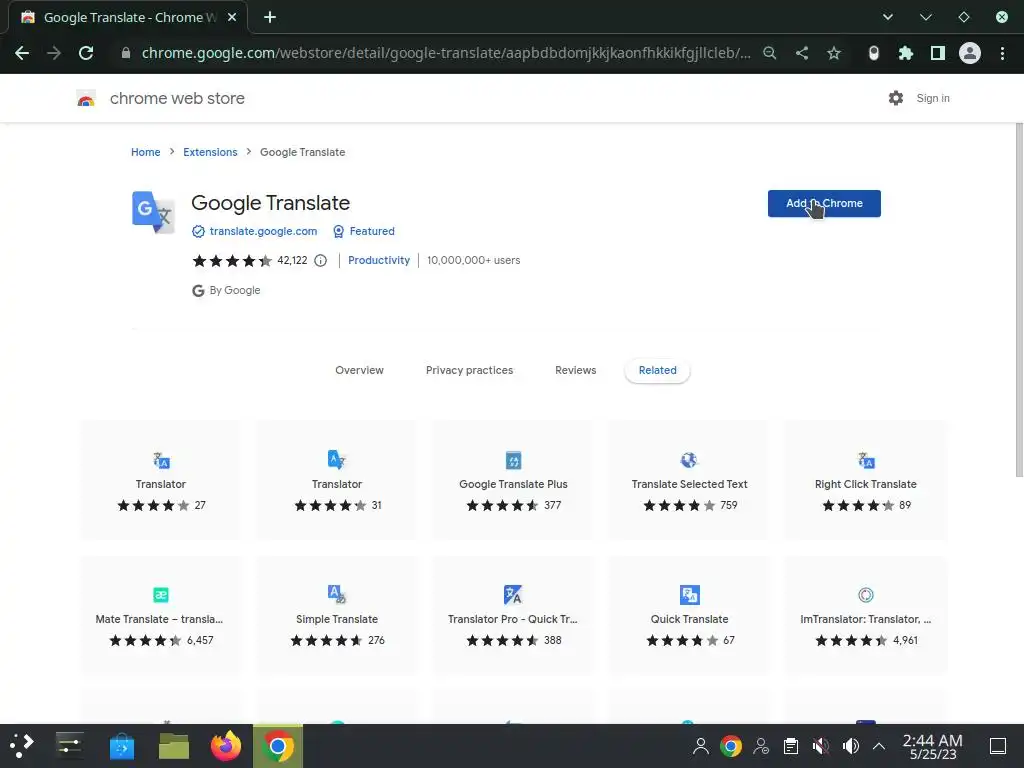Launch Firefox from the taskbar
The width and height of the screenshot is (1024, 768).
coord(226,746)
